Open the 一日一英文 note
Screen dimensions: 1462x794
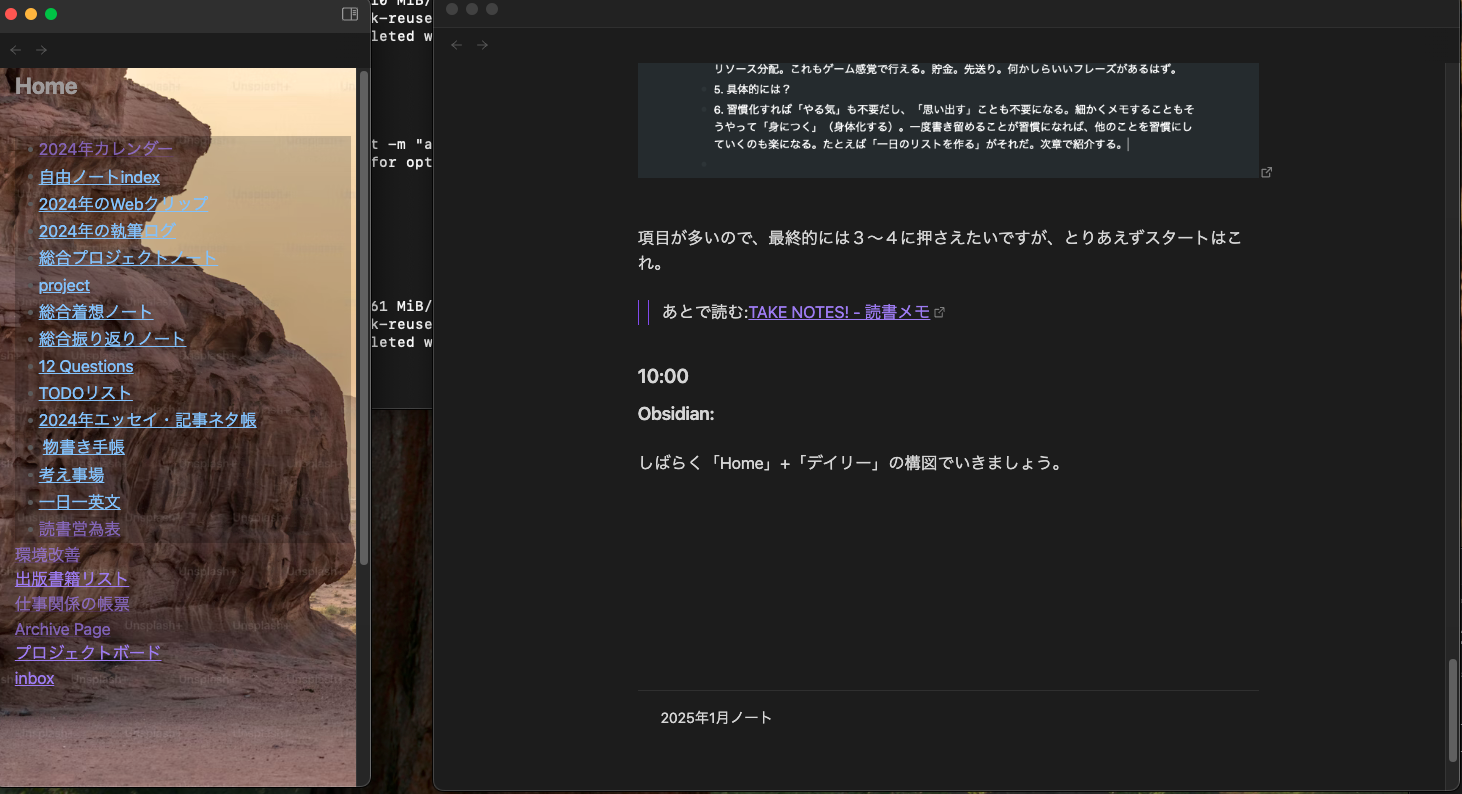(79, 501)
